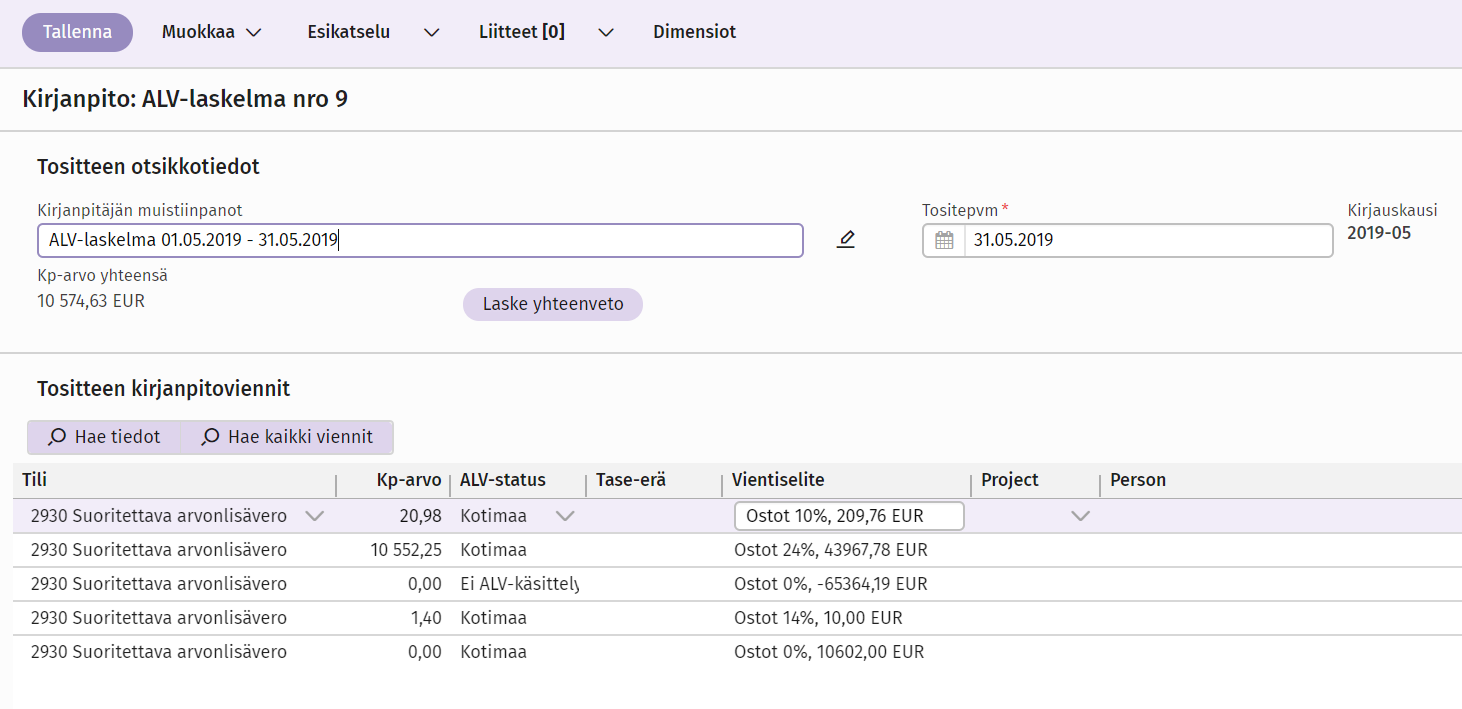The image size is (1462, 709).
Task: Click the pencil edit icon beside notes field
Action: click(x=846, y=240)
